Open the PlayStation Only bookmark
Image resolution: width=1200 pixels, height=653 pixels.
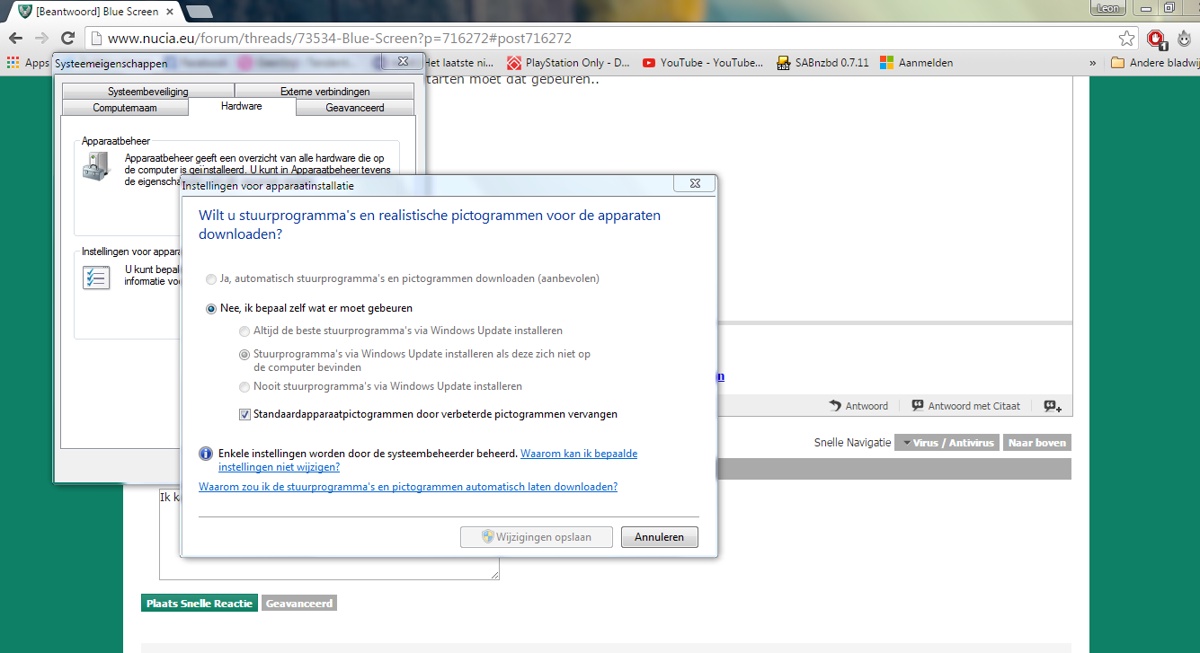tap(570, 62)
